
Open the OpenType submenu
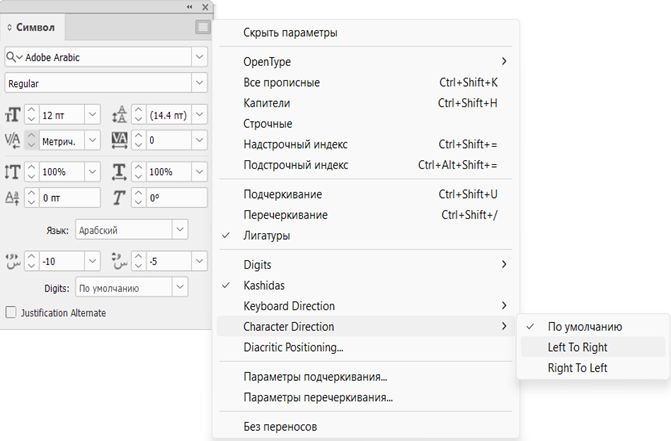coord(365,62)
